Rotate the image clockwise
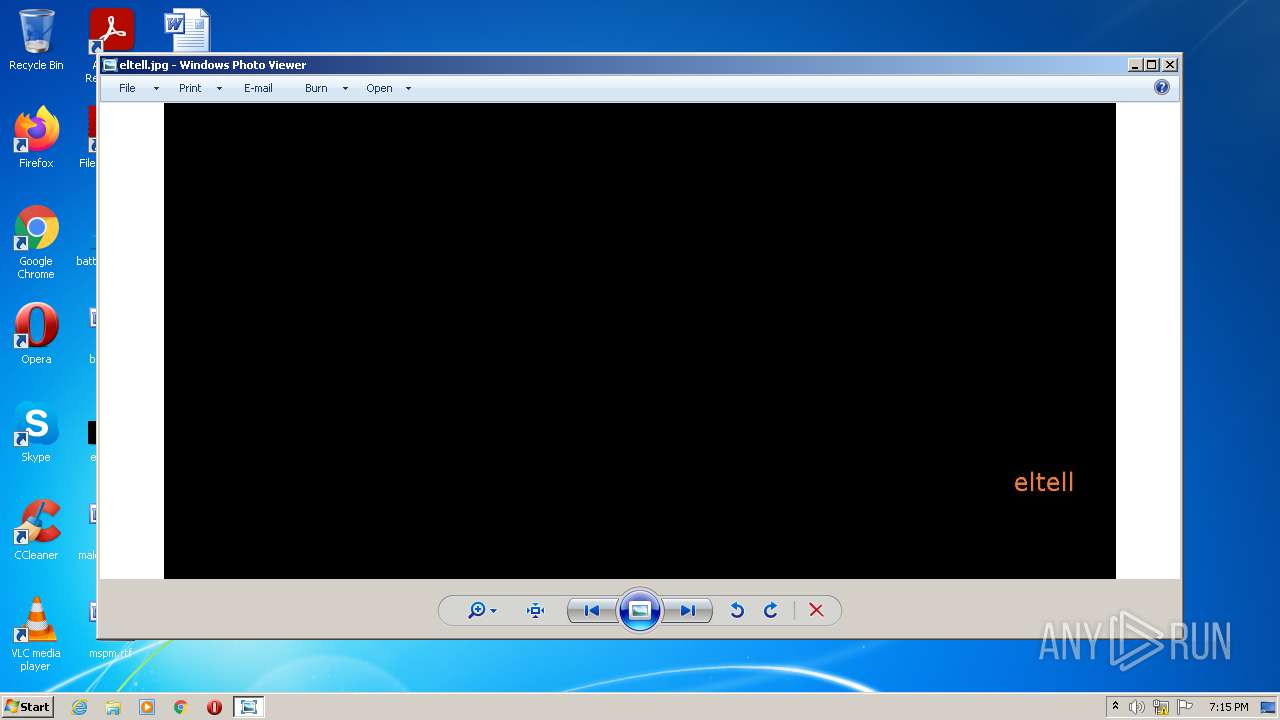The image size is (1280, 720). pyautogui.click(x=771, y=610)
